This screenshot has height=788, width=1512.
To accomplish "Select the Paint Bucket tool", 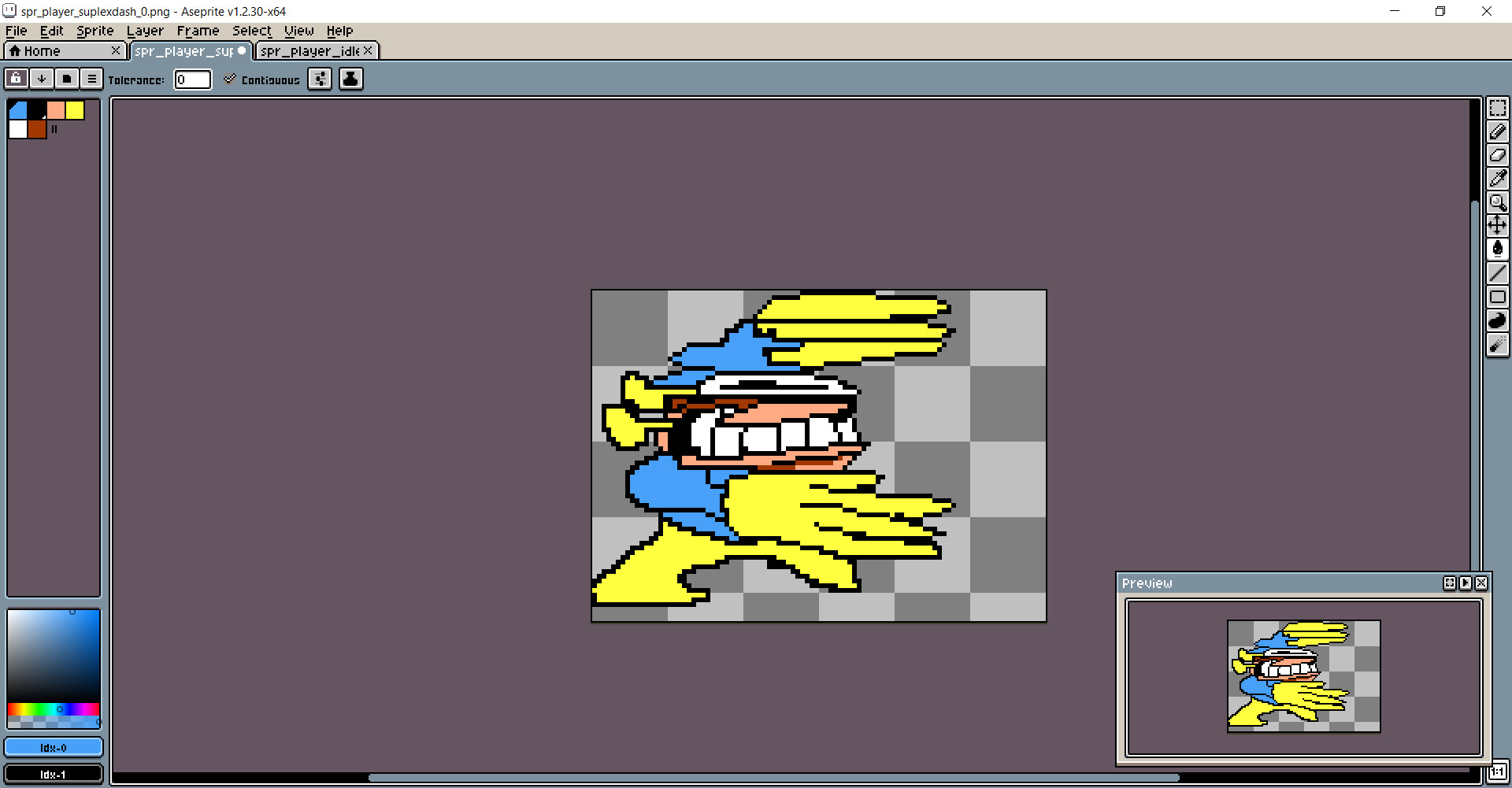I will [1497, 250].
